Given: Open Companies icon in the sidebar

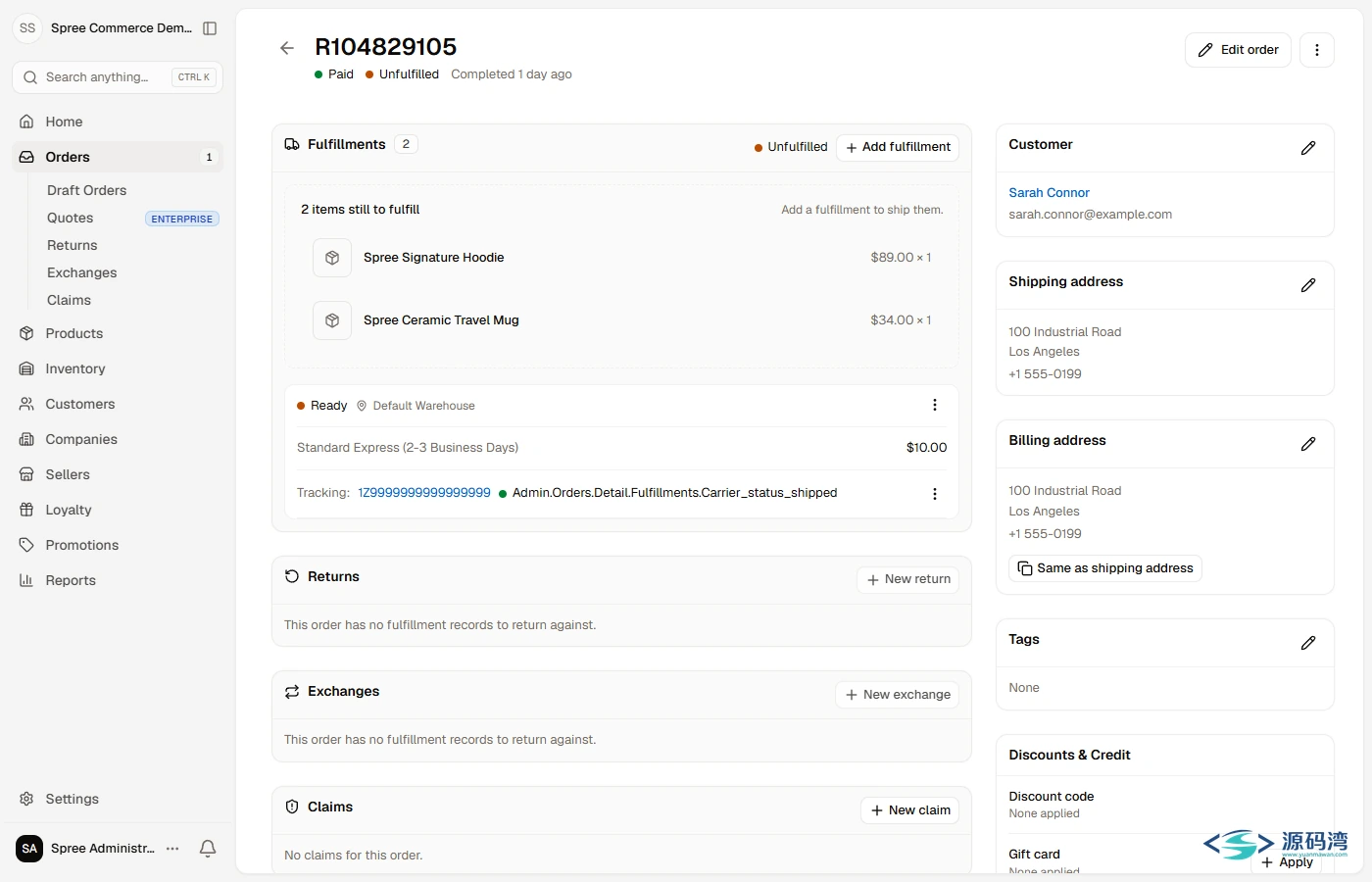Looking at the screenshot, I should pyautogui.click(x=26, y=439).
